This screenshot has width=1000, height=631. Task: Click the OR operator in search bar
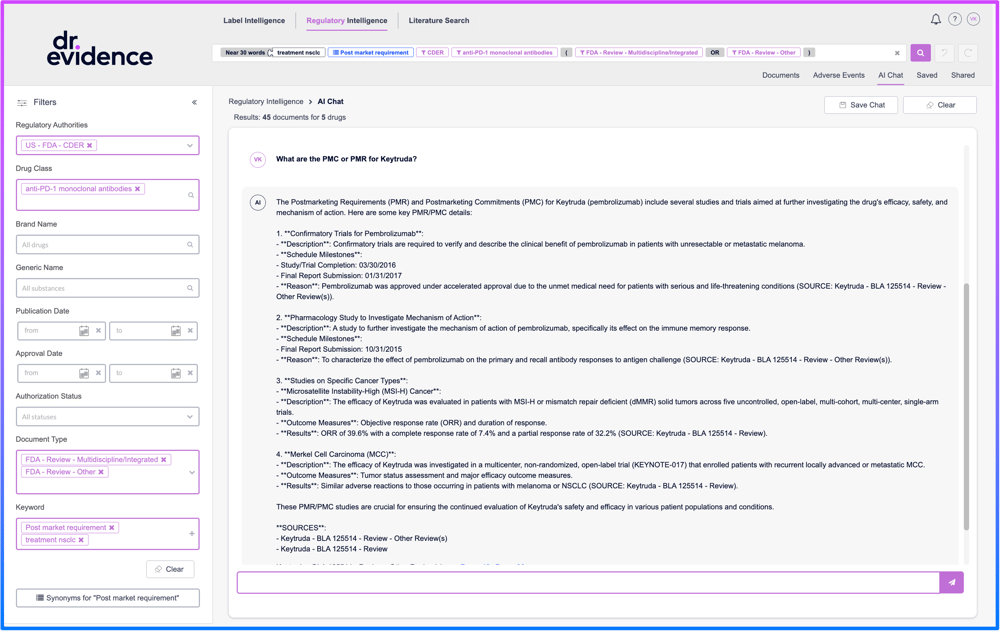pos(715,53)
